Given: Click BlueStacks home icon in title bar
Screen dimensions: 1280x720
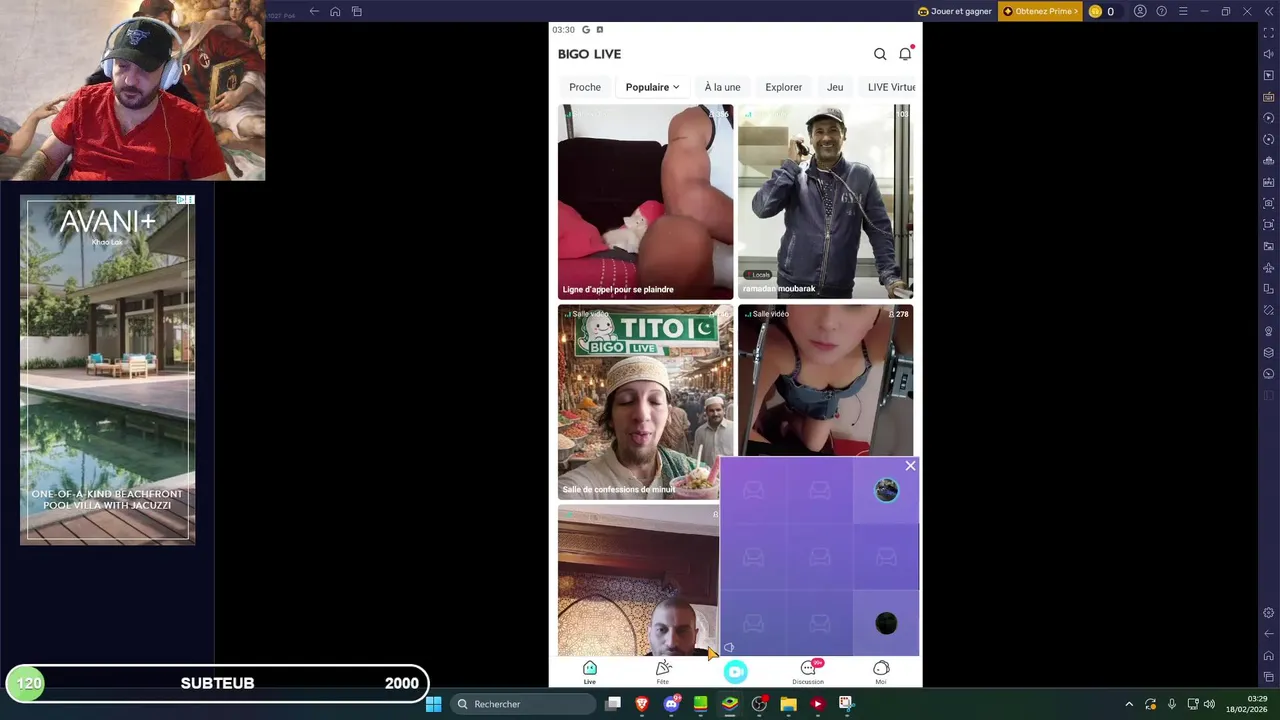Looking at the screenshot, I should click(x=335, y=11).
